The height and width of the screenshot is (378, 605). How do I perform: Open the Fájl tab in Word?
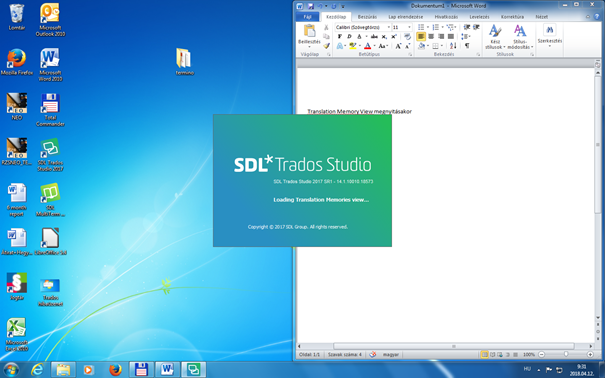point(307,17)
